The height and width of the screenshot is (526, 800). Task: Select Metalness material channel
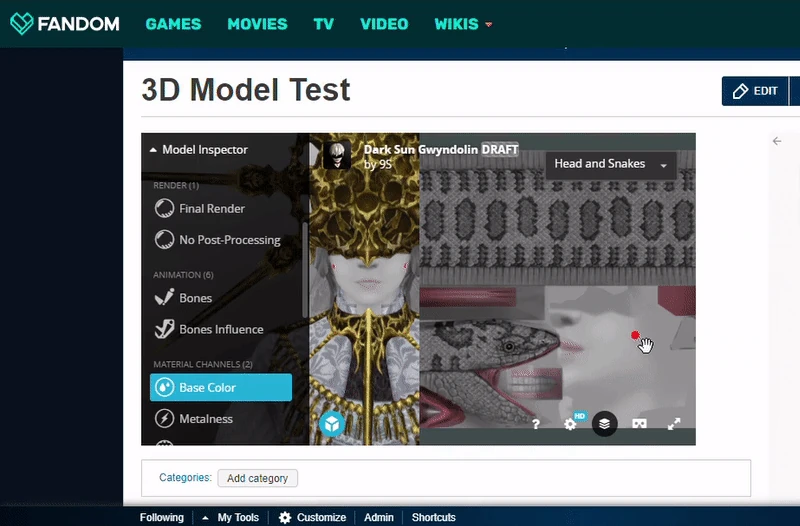point(194,418)
